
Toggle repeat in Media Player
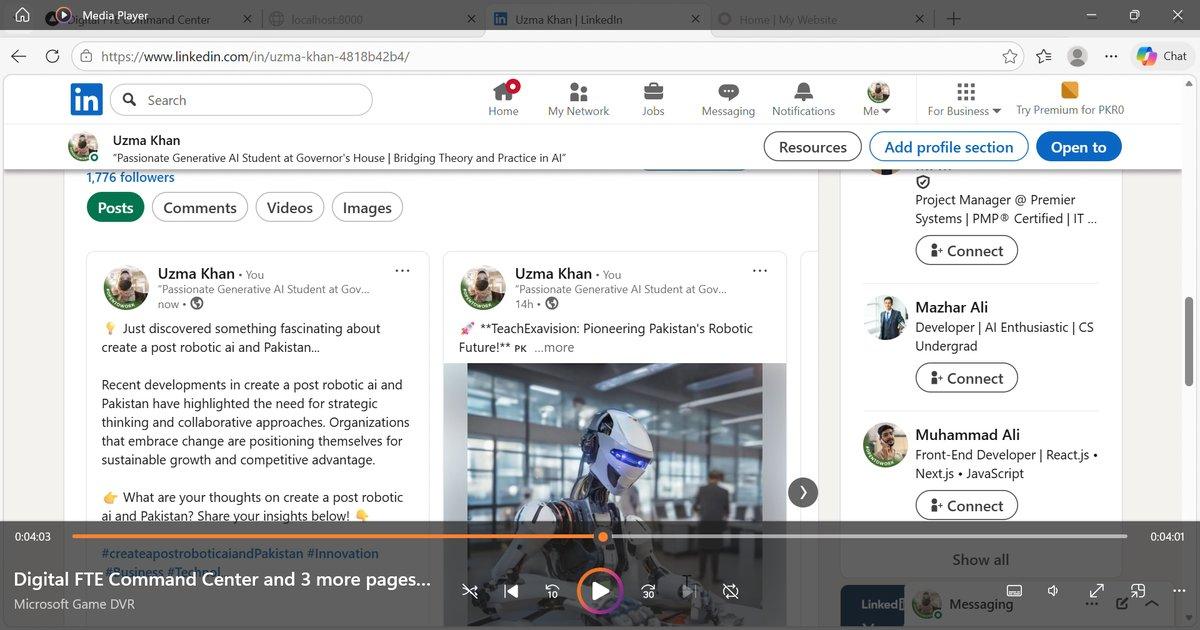[x=731, y=591]
